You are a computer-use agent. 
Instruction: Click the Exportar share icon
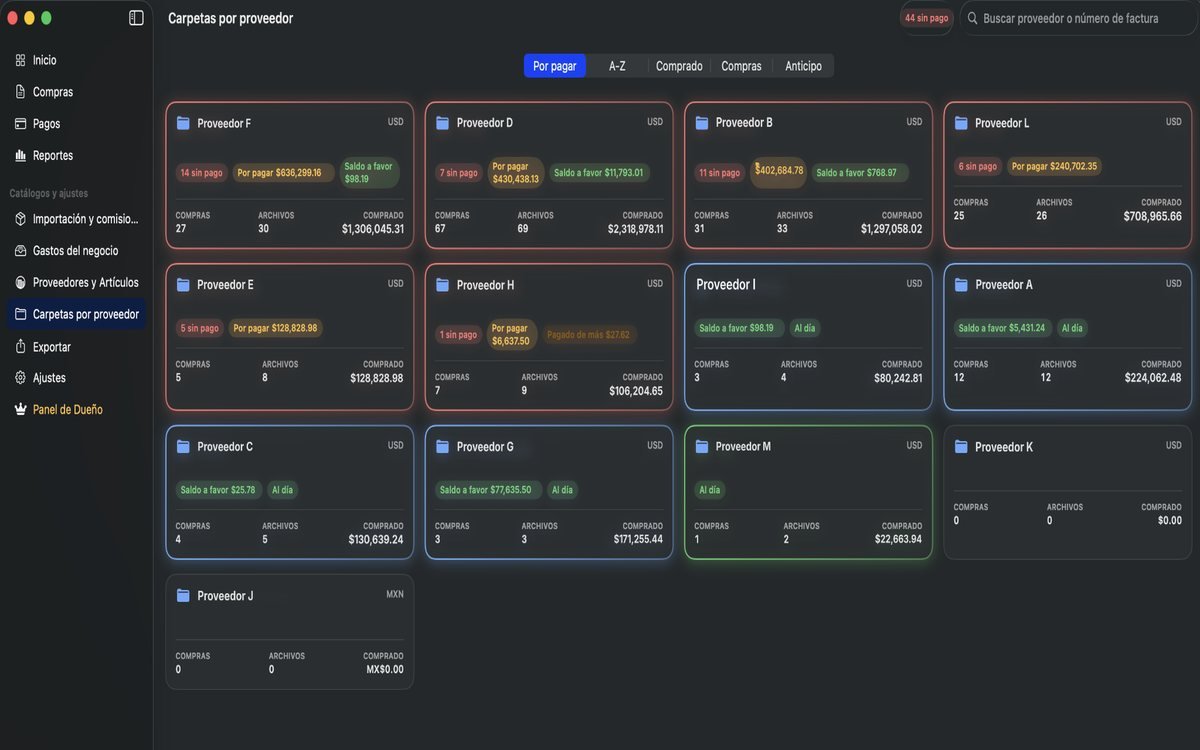click(x=20, y=347)
